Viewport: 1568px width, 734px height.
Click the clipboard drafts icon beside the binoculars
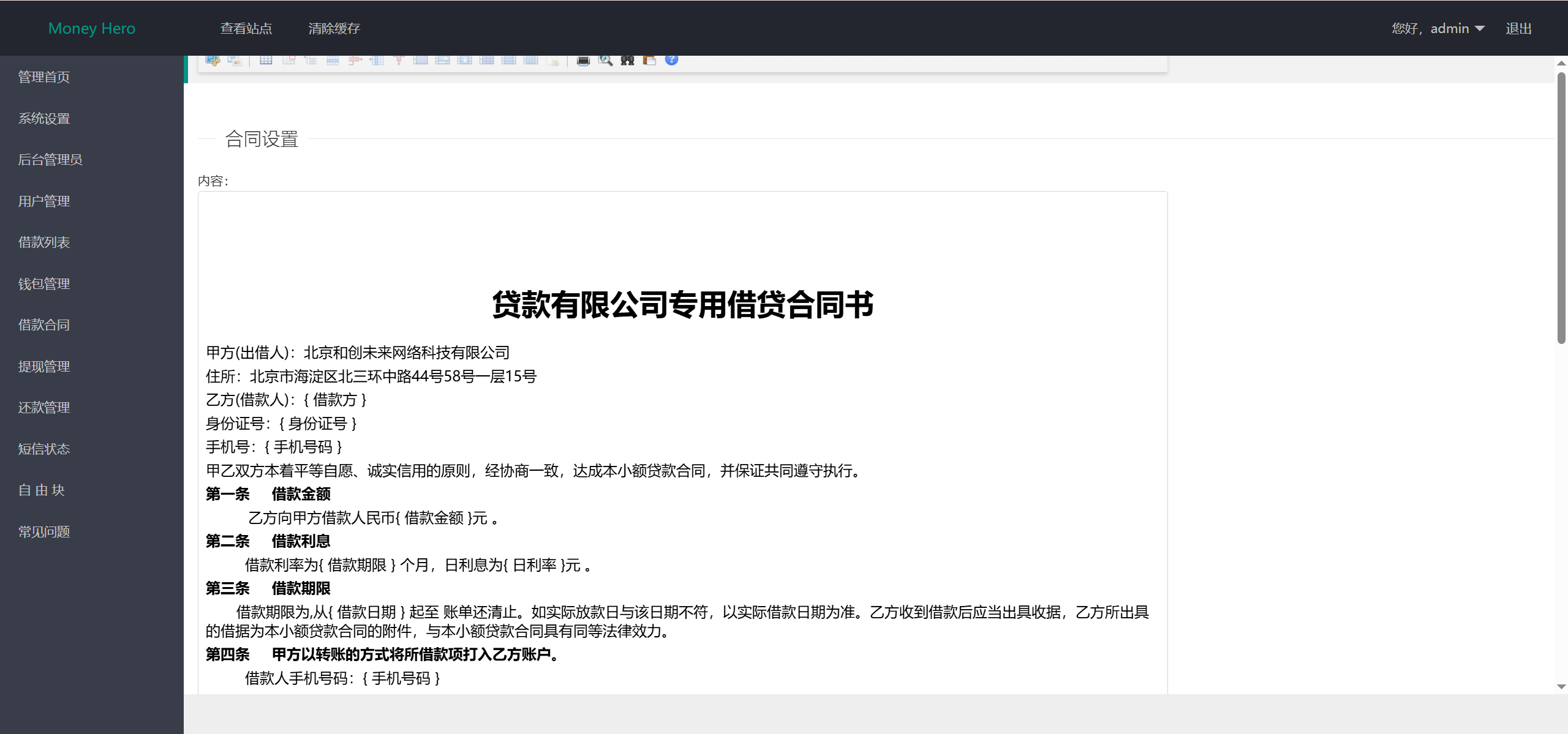tap(649, 60)
